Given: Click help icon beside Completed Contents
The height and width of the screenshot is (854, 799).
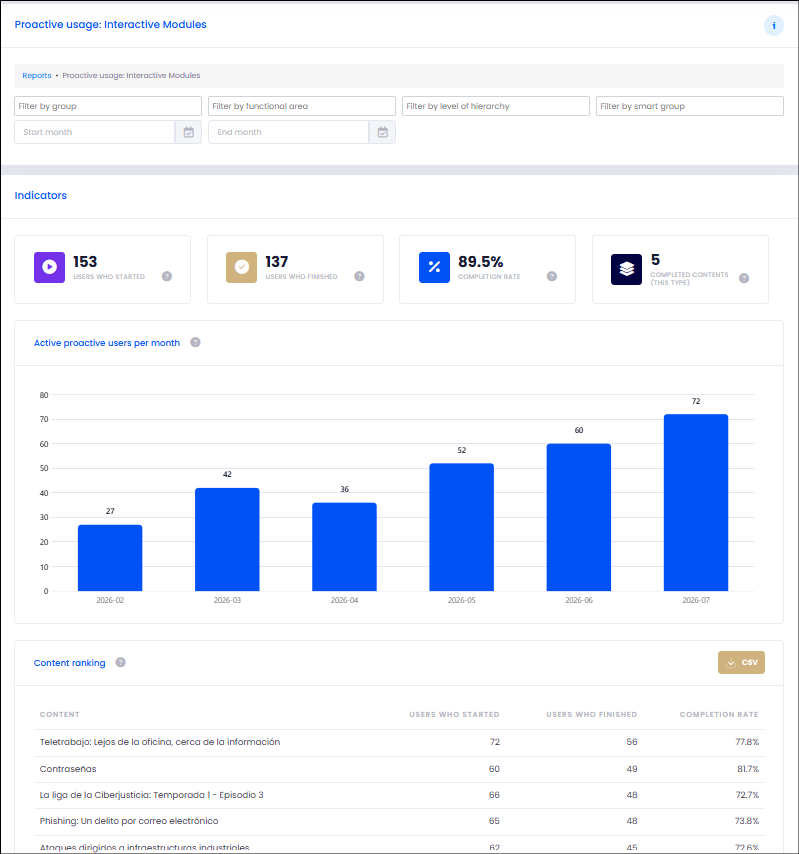Looking at the screenshot, I should coord(744,278).
